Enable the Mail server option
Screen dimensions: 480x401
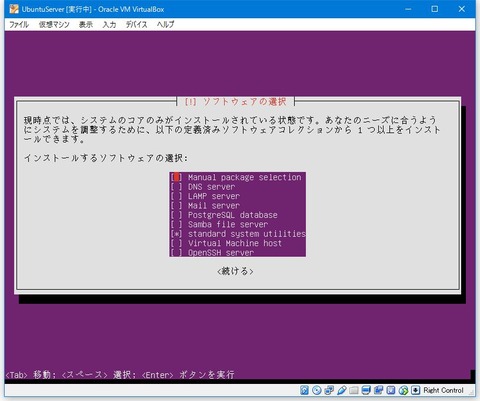click(x=176, y=205)
